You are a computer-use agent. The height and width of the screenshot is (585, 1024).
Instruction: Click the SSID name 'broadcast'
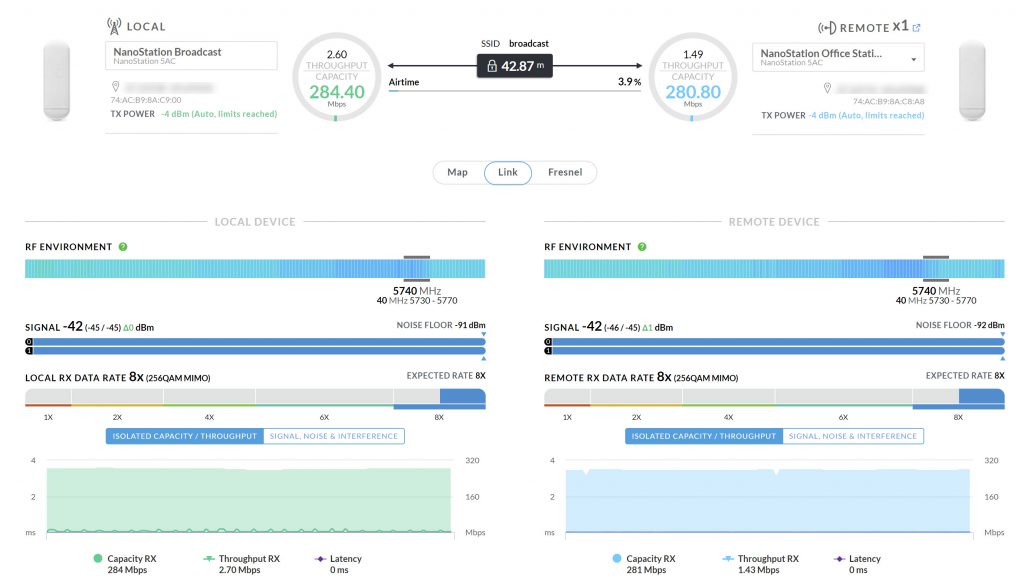pyautogui.click(x=529, y=44)
